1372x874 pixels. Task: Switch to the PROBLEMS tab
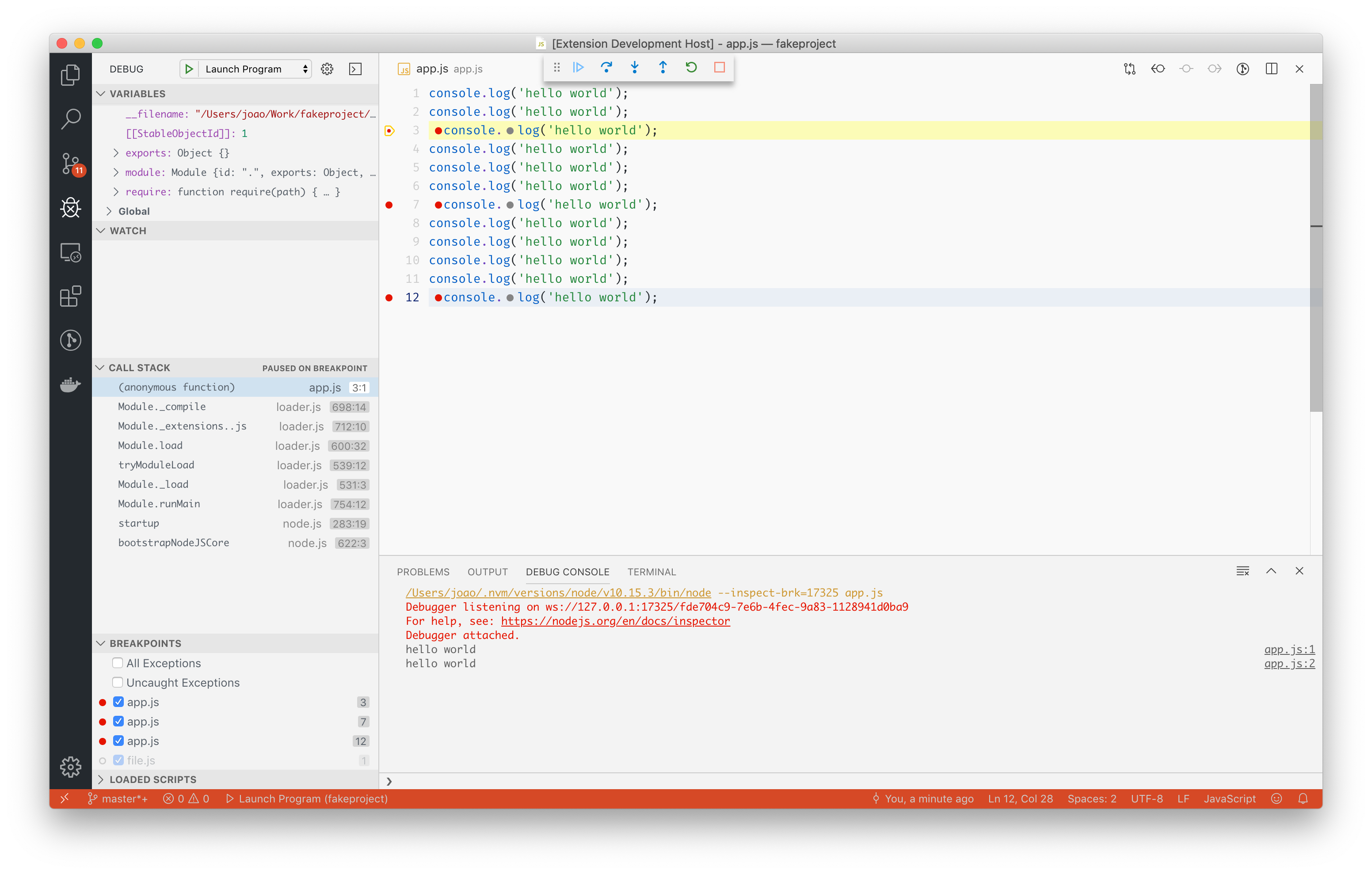423,571
